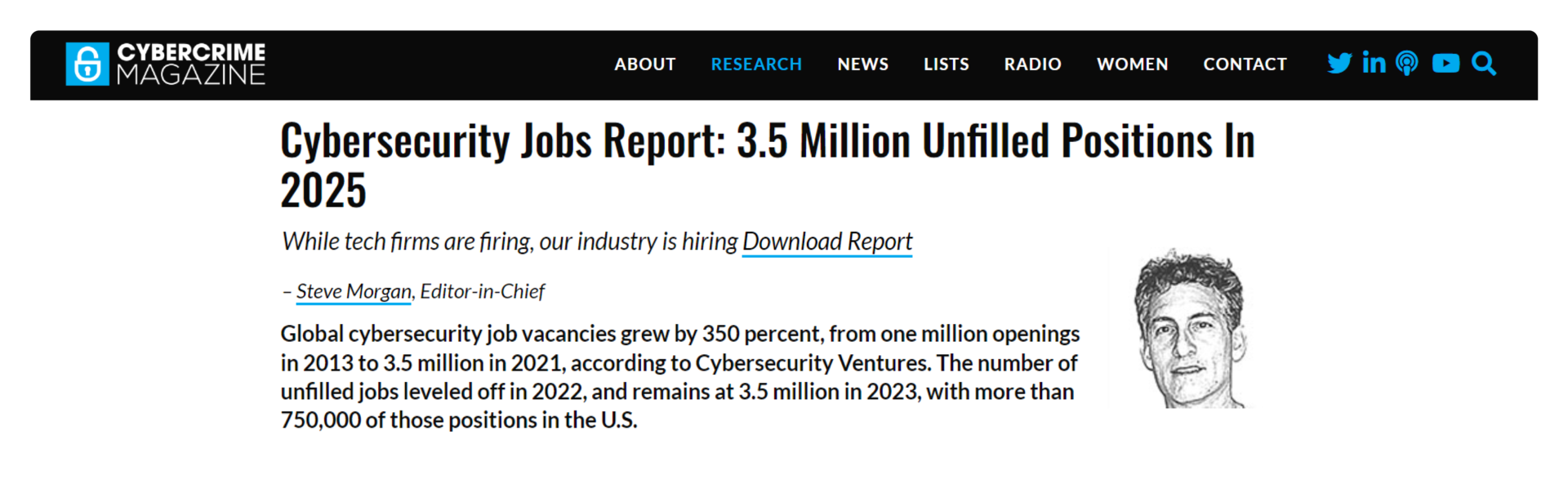Click the search magnifier icon
Viewport: 1568px width, 484px height.
pyautogui.click(x=1484, y=64)
